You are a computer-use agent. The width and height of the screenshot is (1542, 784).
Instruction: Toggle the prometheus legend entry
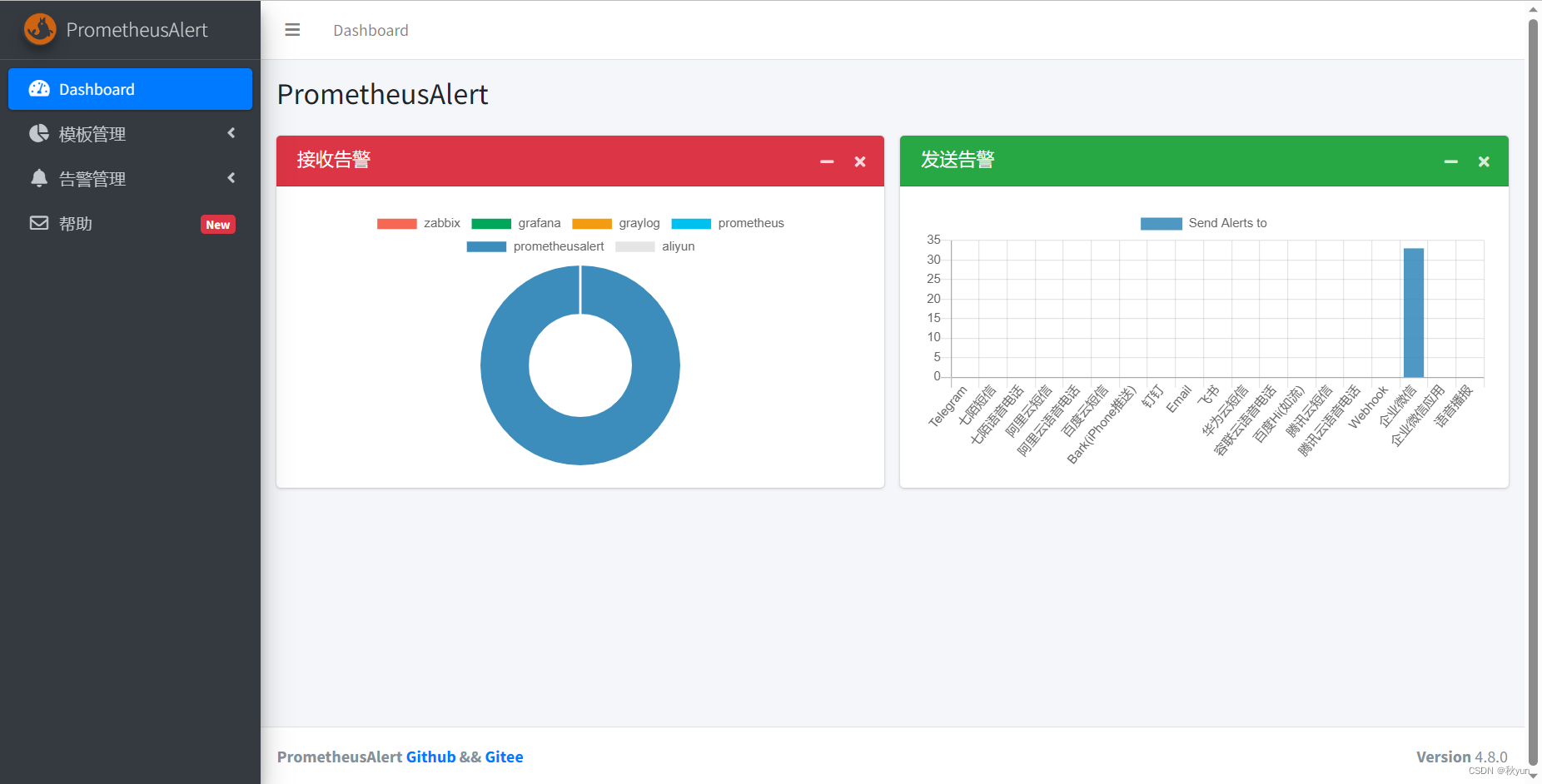point(728,223)
